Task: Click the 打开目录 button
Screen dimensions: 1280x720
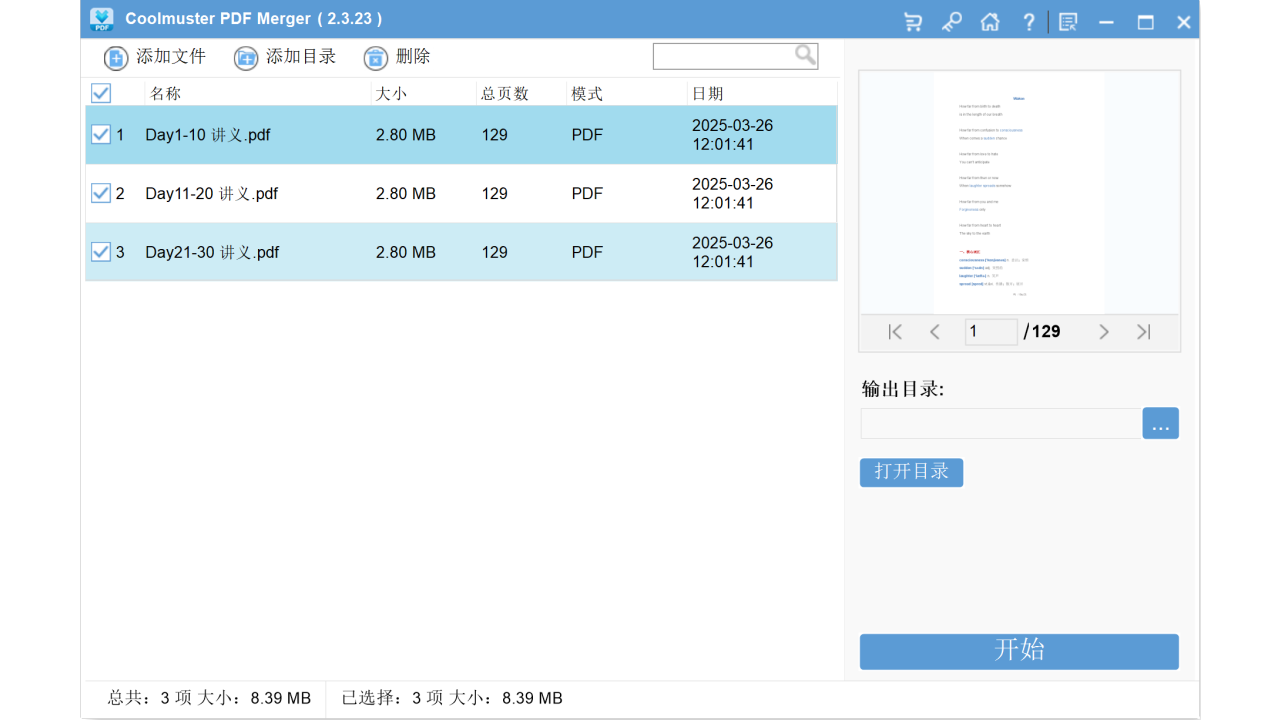Action: (911, 472)
